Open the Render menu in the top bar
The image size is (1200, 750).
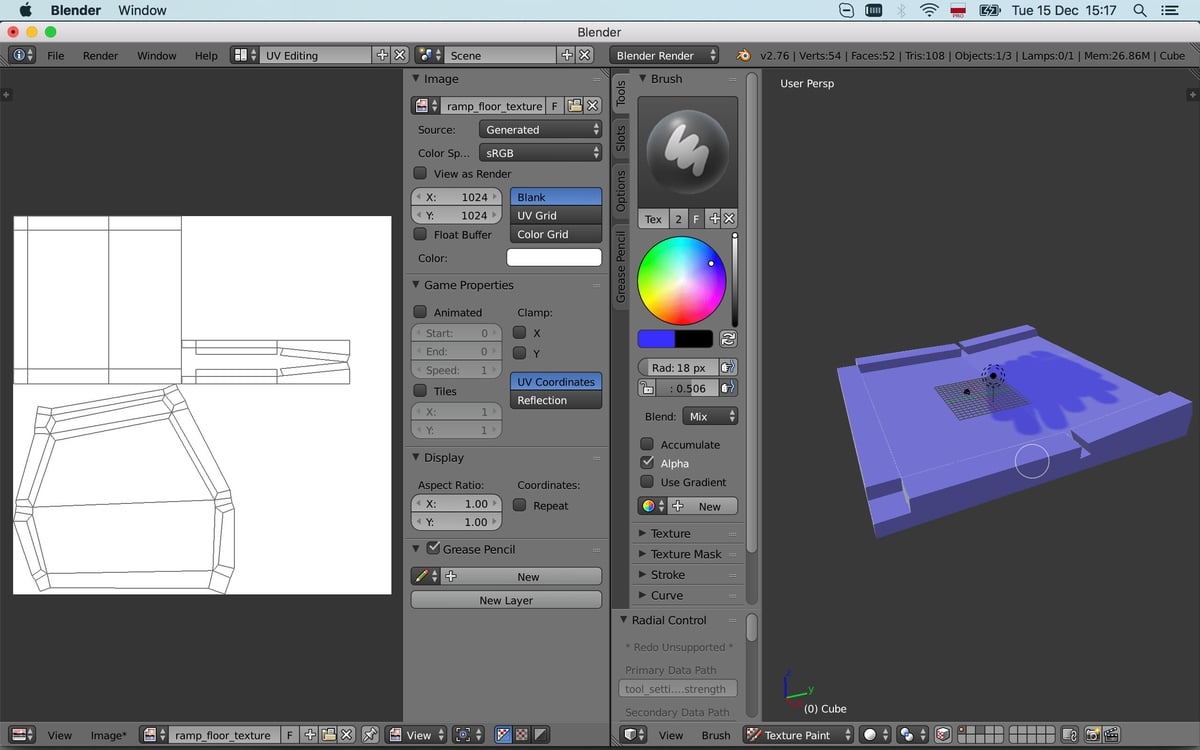tap(100, 56)
